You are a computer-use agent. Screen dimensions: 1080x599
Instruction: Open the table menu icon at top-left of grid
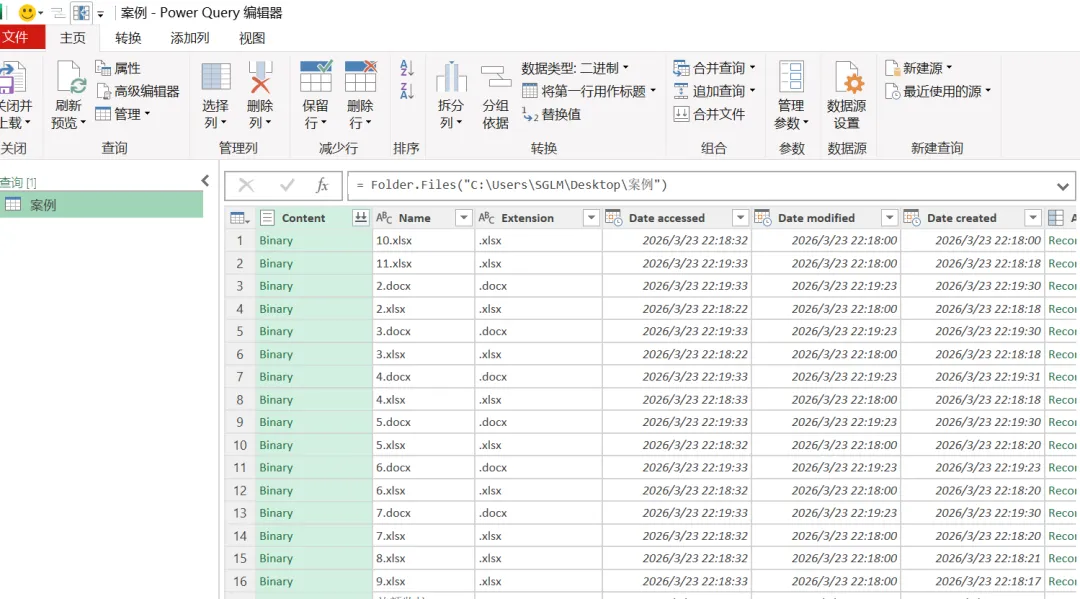[x=240, y=218]
